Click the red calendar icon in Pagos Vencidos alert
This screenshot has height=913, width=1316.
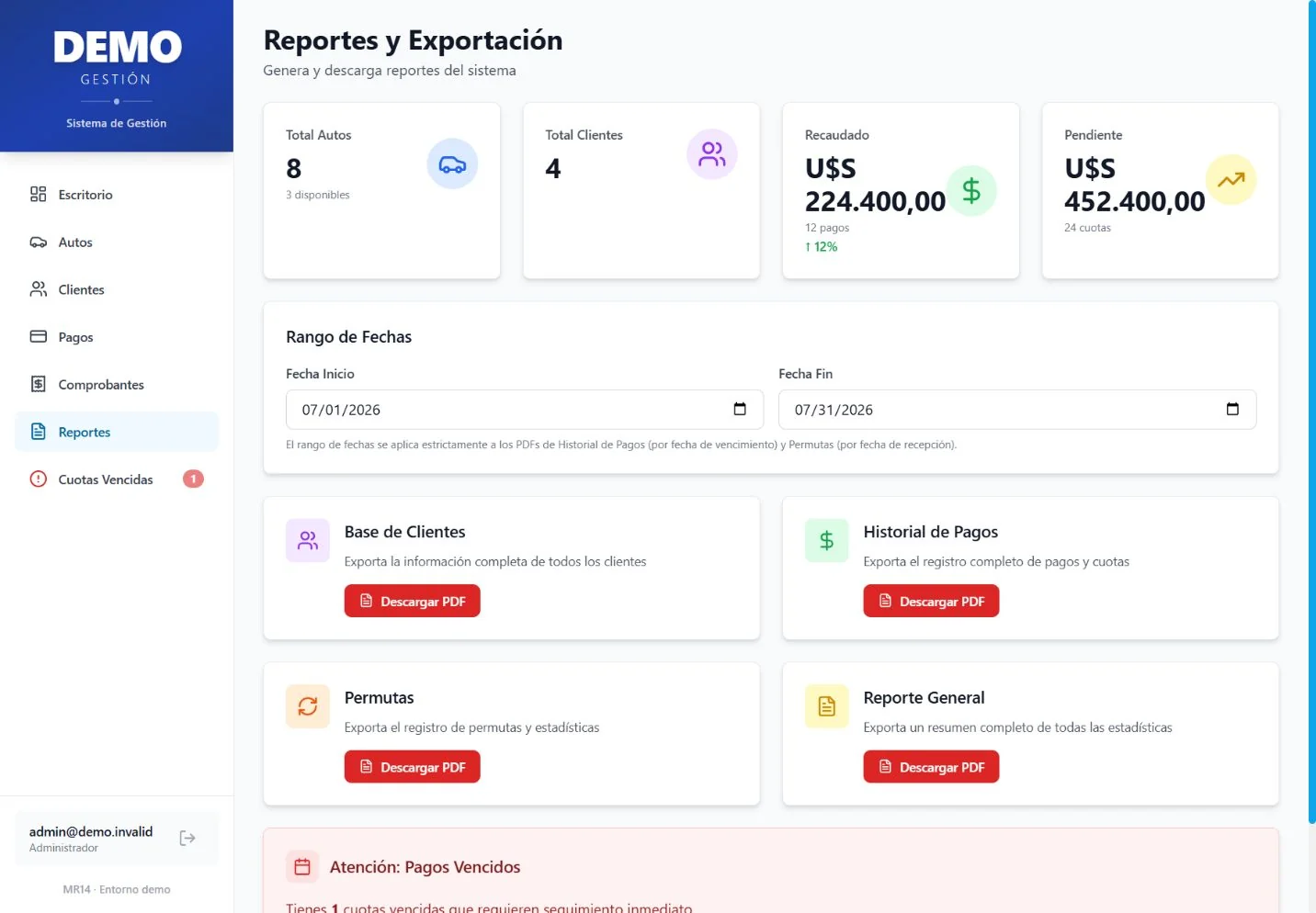(x=302, y=866)
